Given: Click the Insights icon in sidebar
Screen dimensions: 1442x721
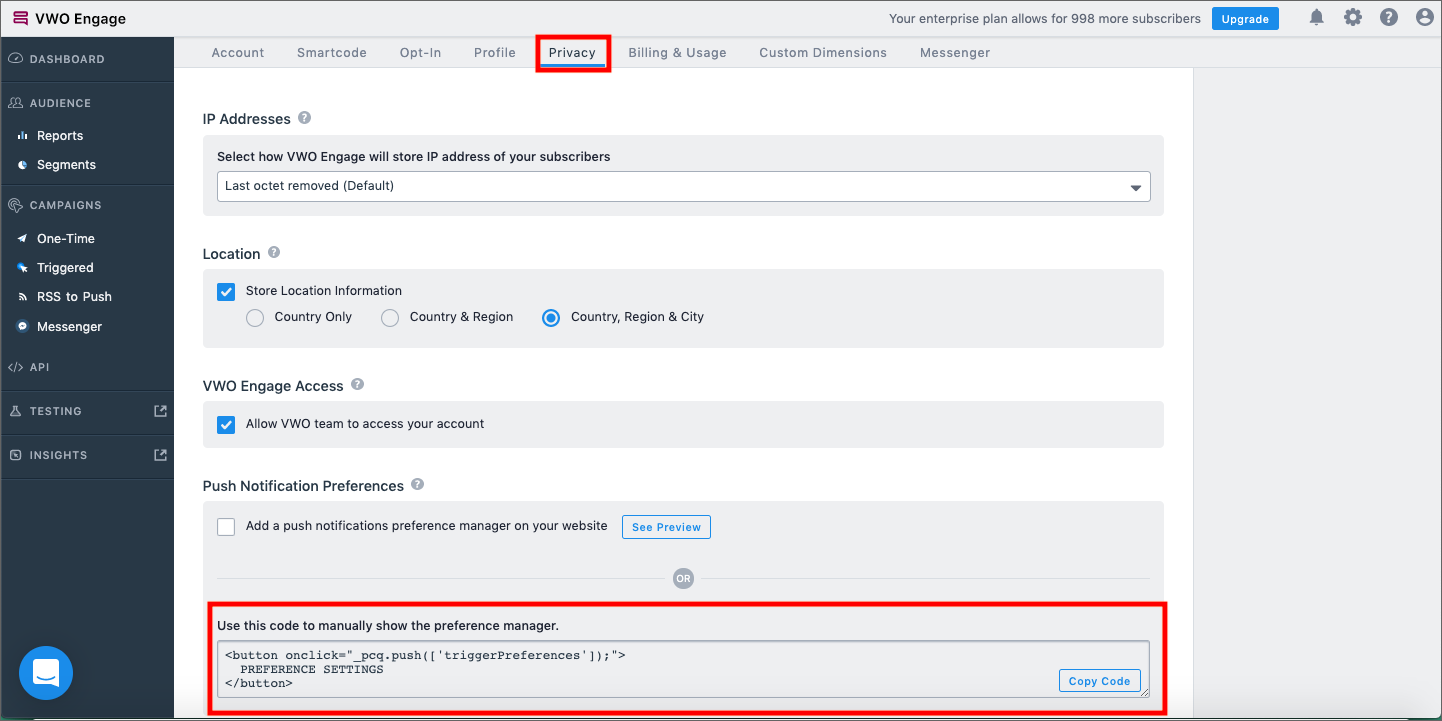Looking at the screenshot, I should pos(15,455).
